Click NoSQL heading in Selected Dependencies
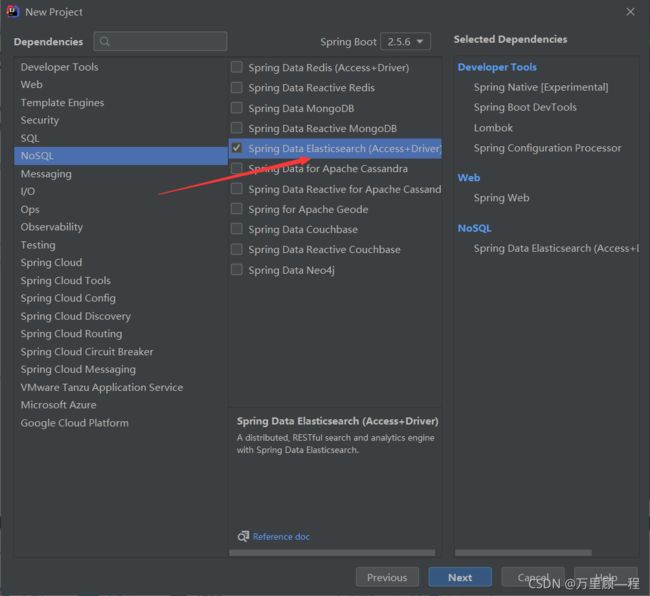This screenshot has height=596, width=650. point(475,228)
